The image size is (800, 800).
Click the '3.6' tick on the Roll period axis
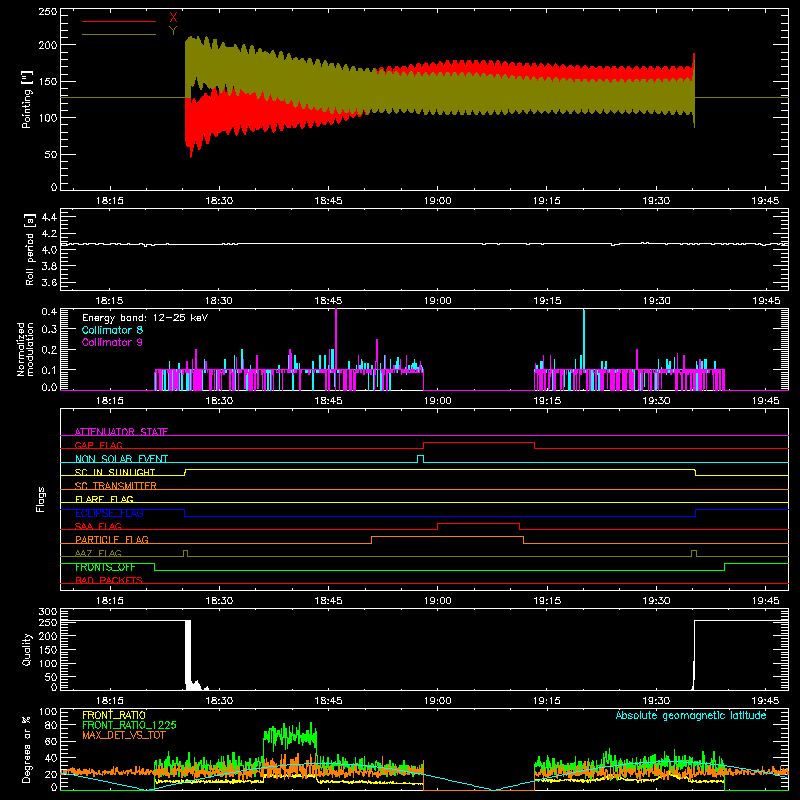click(49, 282)
